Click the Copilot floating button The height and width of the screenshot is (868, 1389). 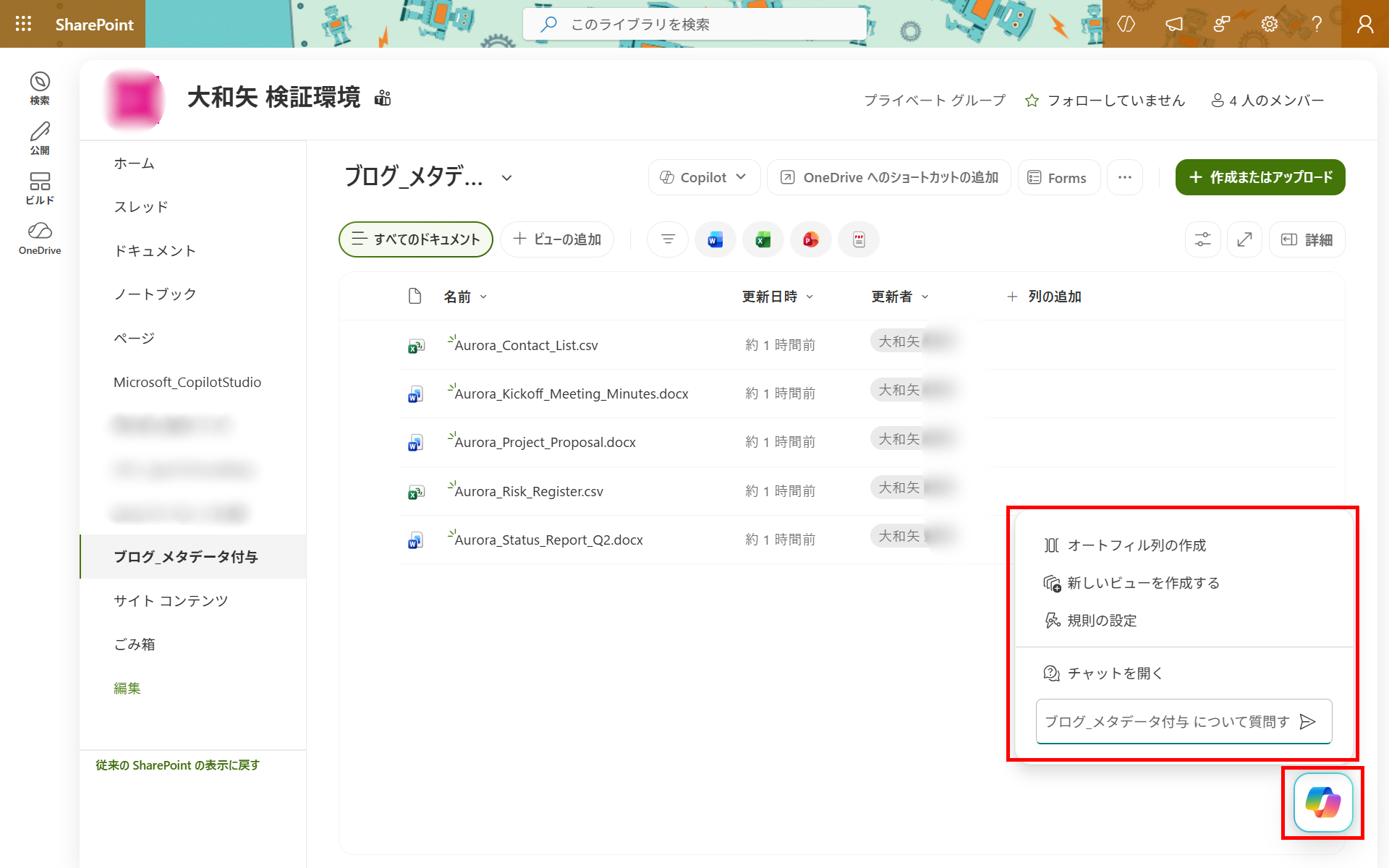click(1323, 803)
